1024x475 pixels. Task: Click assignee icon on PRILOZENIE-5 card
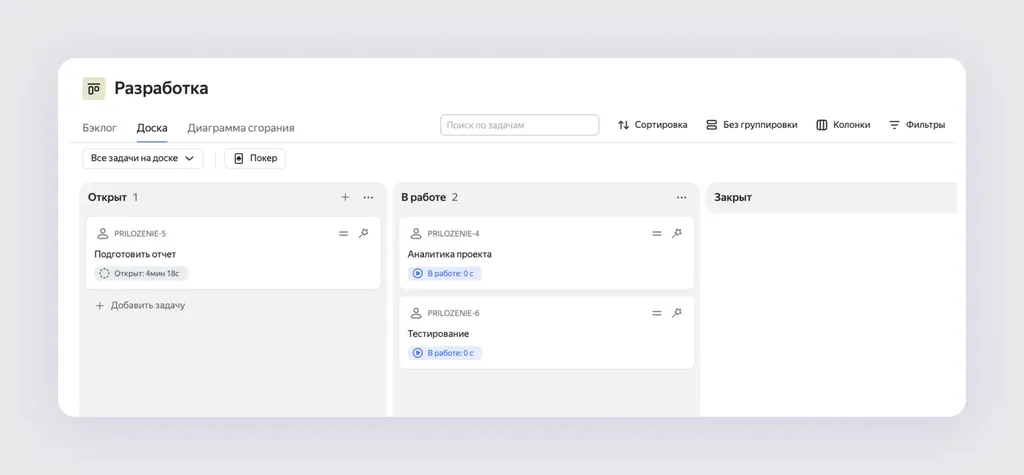(103, 233)
